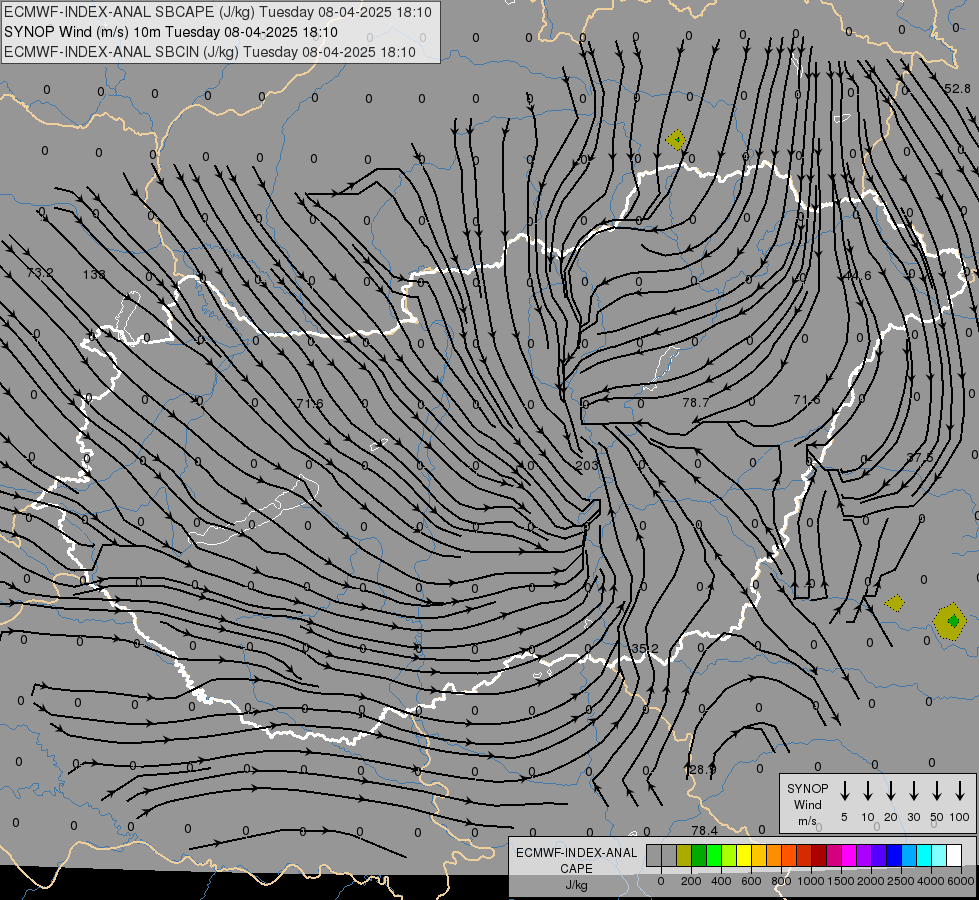Select the white 6000 J/kg legend swatch
The height and width of the screenshot is (900, 979).
click(953, 855)
